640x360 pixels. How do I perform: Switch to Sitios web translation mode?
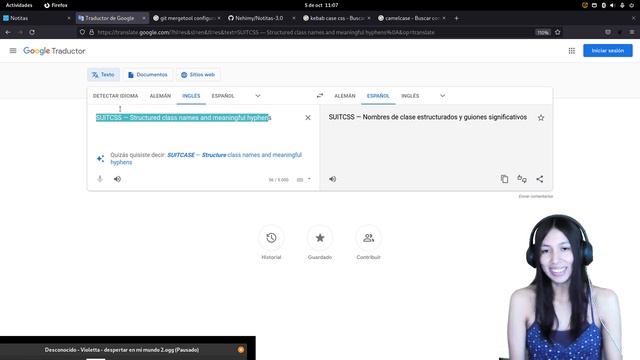[x=198, y=75]
